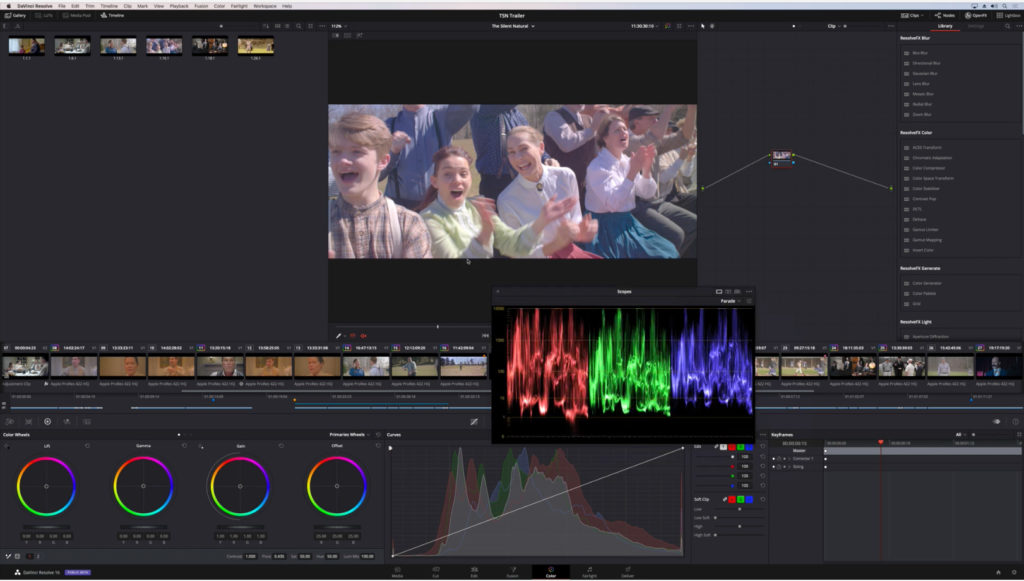The image size is (1024, 581).
Task: Select the last gallery still thumbnail
Action: point(255,46)
